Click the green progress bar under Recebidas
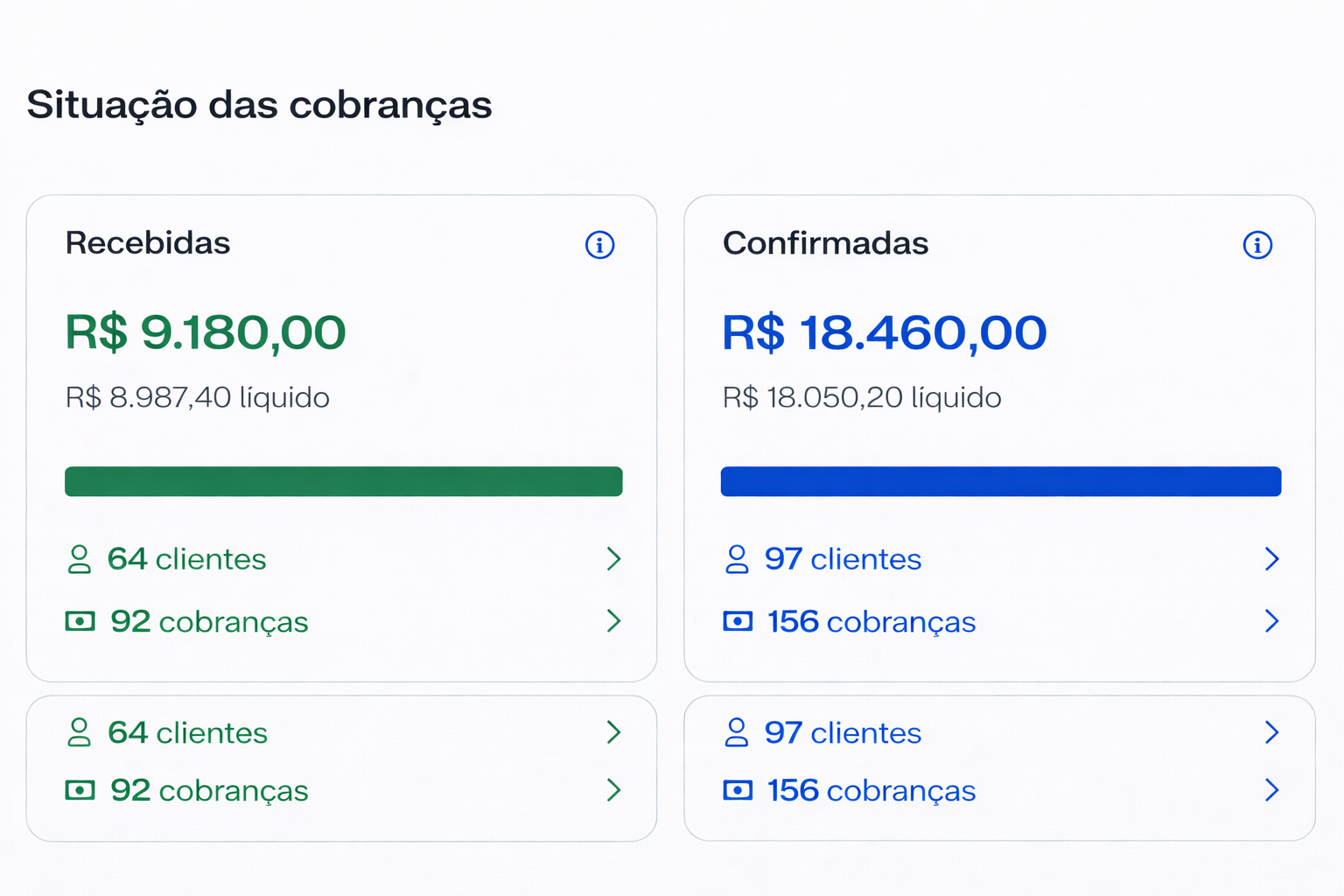The width and height of the screenshot is (1344, 896). coord(343,480)
